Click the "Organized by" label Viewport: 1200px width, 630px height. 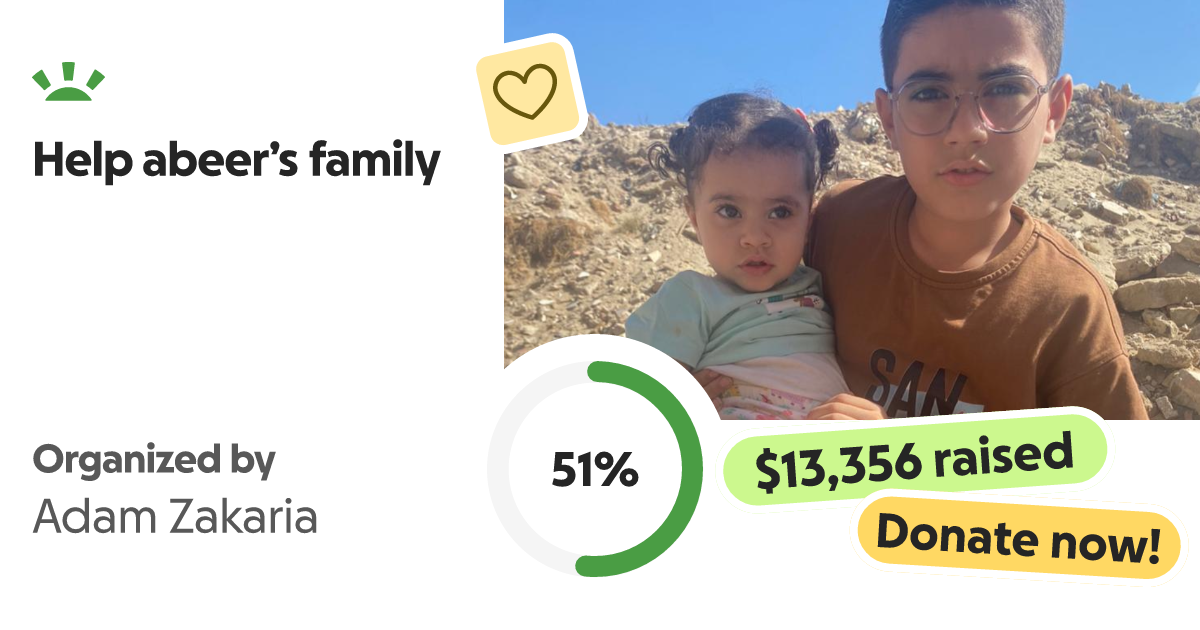(x=153, y=460)
